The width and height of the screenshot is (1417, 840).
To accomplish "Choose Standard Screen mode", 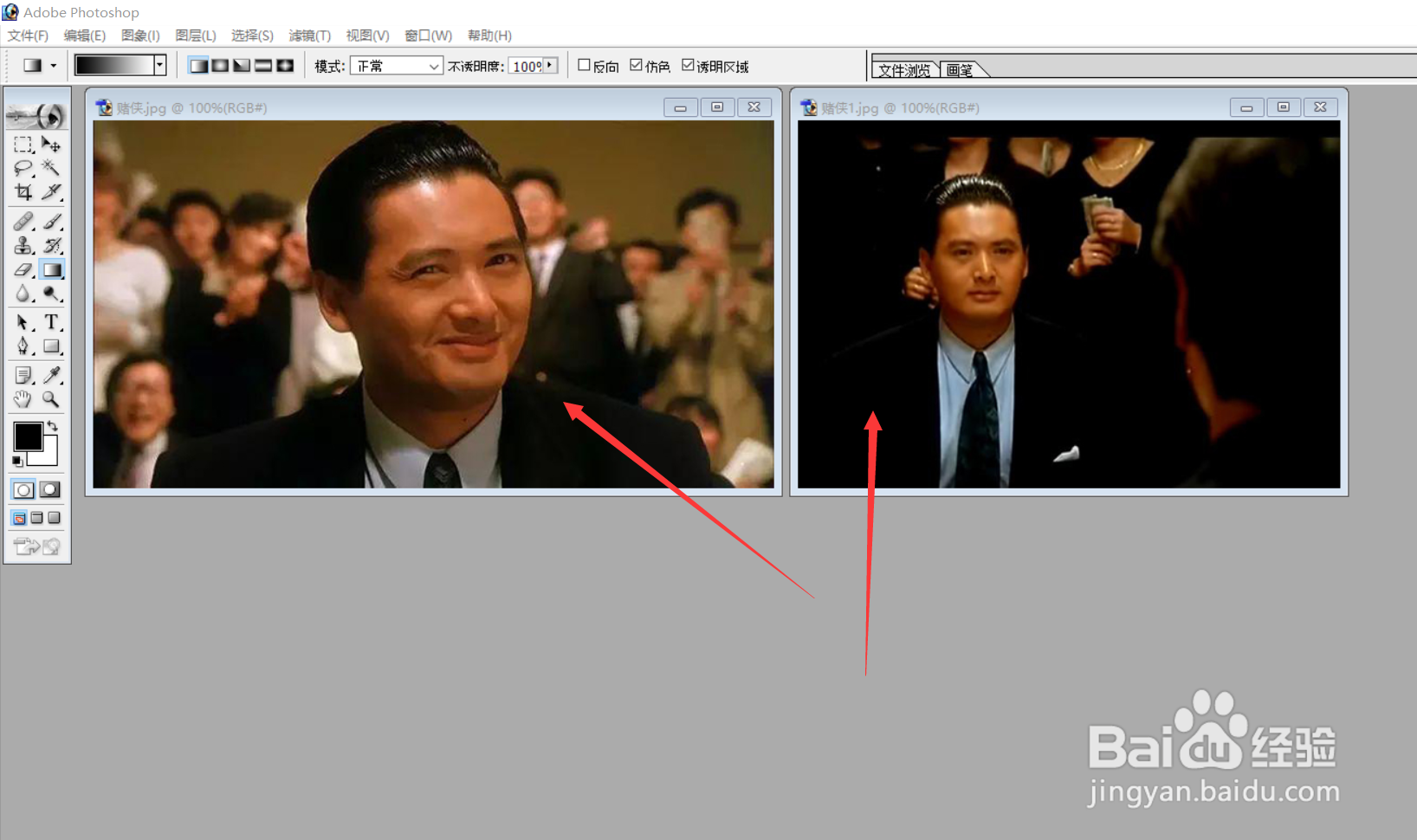I will click(x=19, y=518).
